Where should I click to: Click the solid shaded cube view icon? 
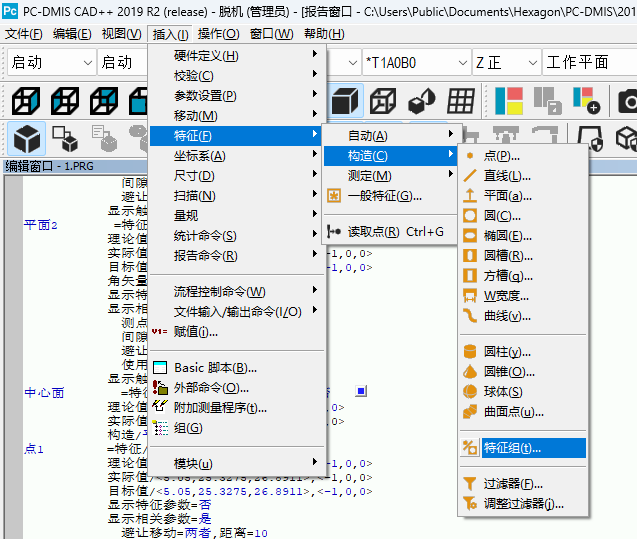pos(345,101)
